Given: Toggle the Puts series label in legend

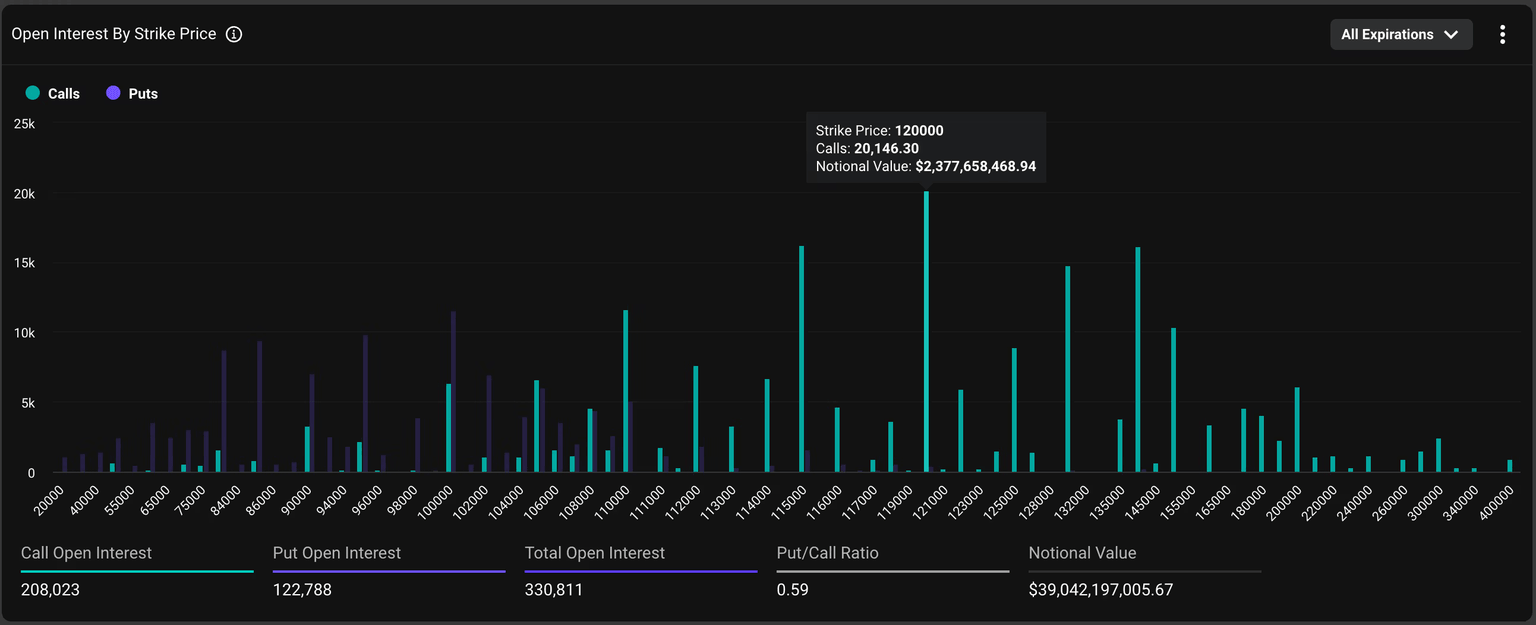Looking at the screenshot, I should pyautogui.click(x=143, y=94).
